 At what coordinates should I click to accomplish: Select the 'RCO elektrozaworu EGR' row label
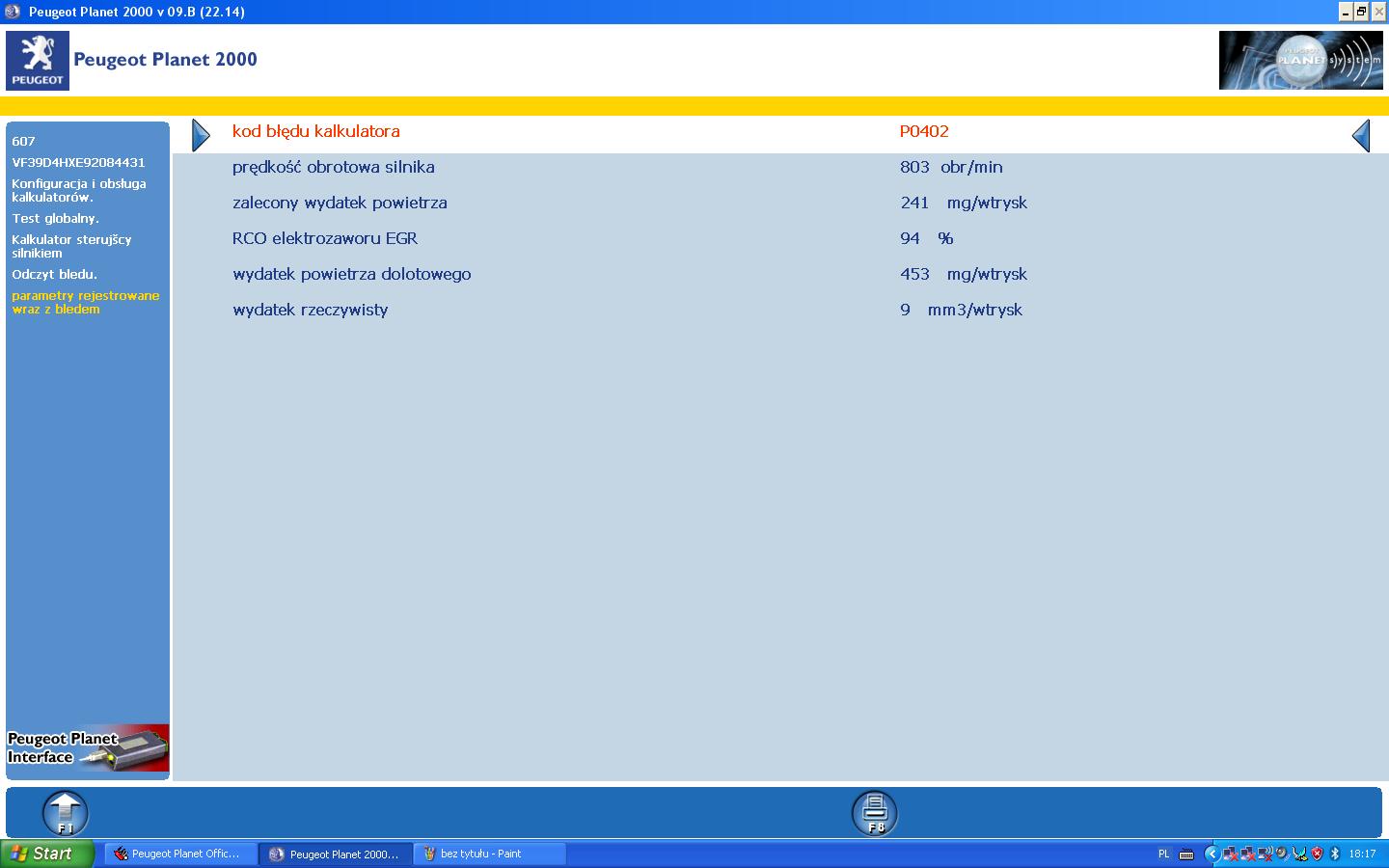[325, 238]
